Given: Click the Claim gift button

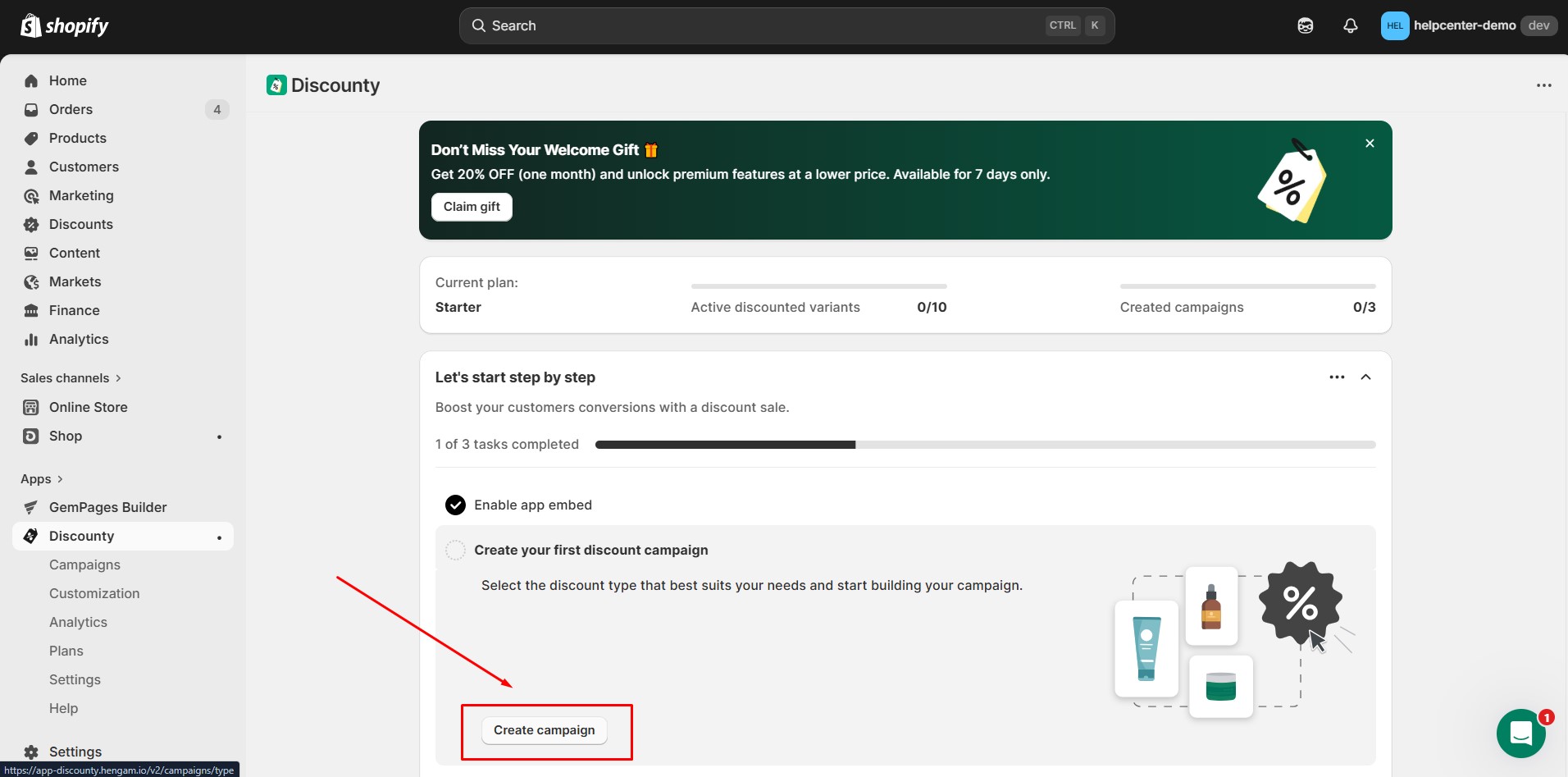Looking at the screenshot, I should (472, 207).
